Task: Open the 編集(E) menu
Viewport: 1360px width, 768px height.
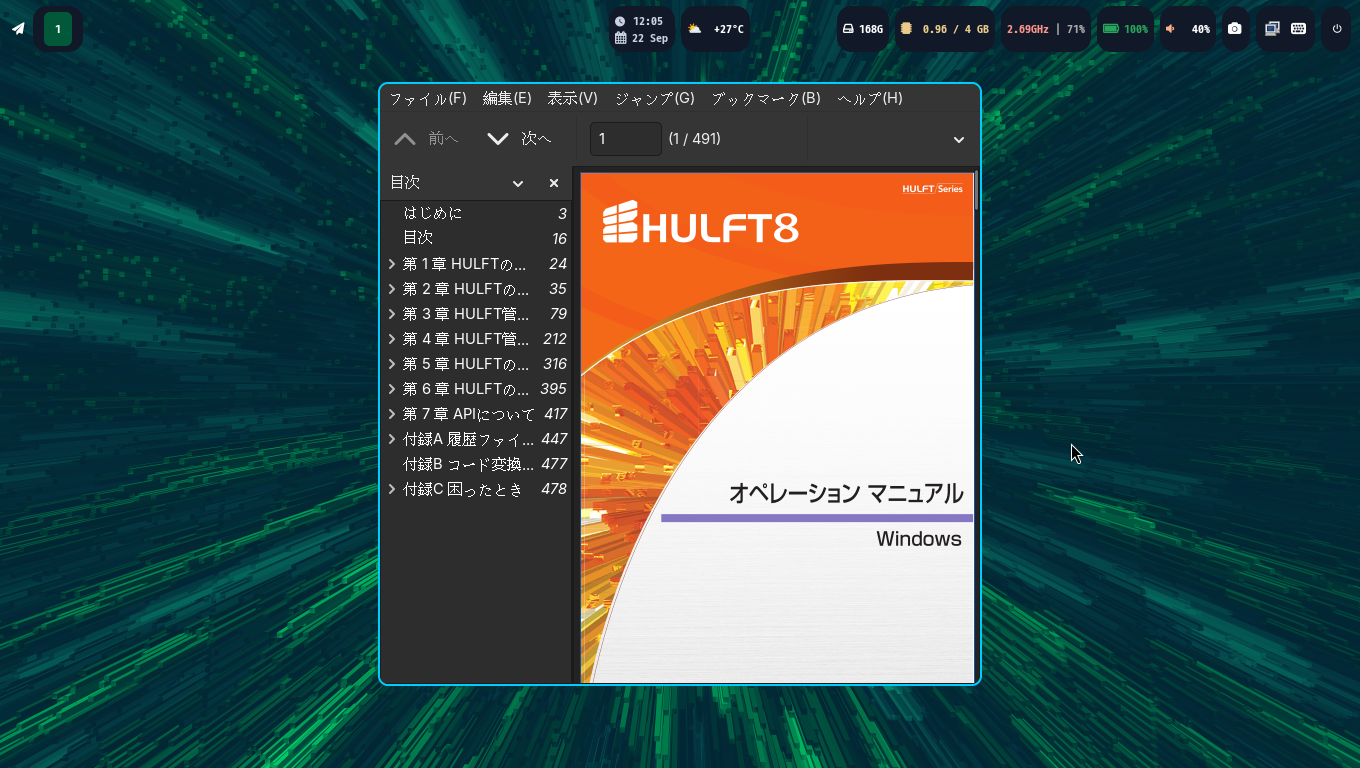Action: [507, 98]
